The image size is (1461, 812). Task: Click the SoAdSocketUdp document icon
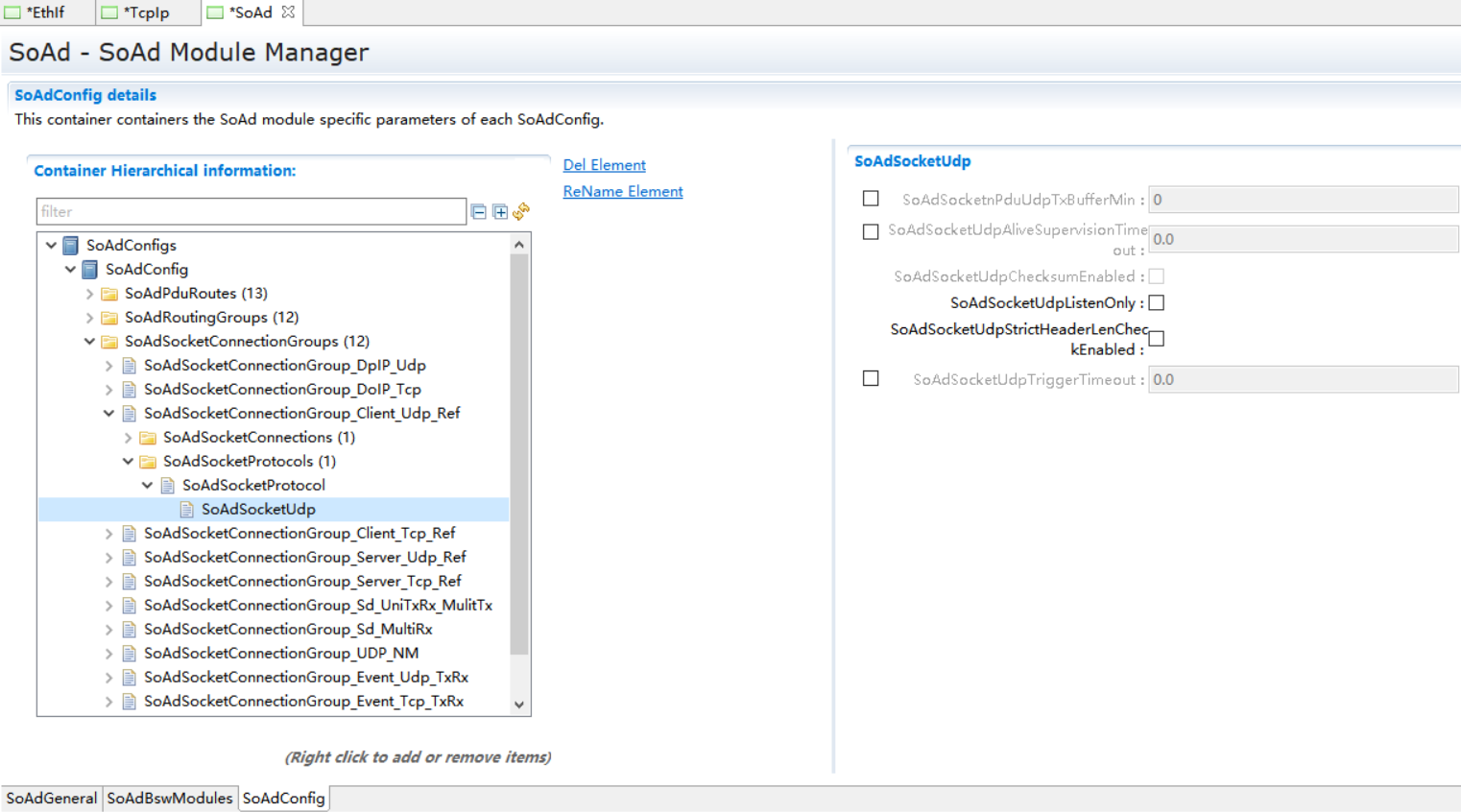pyautogui.click(x=187, y=510)
